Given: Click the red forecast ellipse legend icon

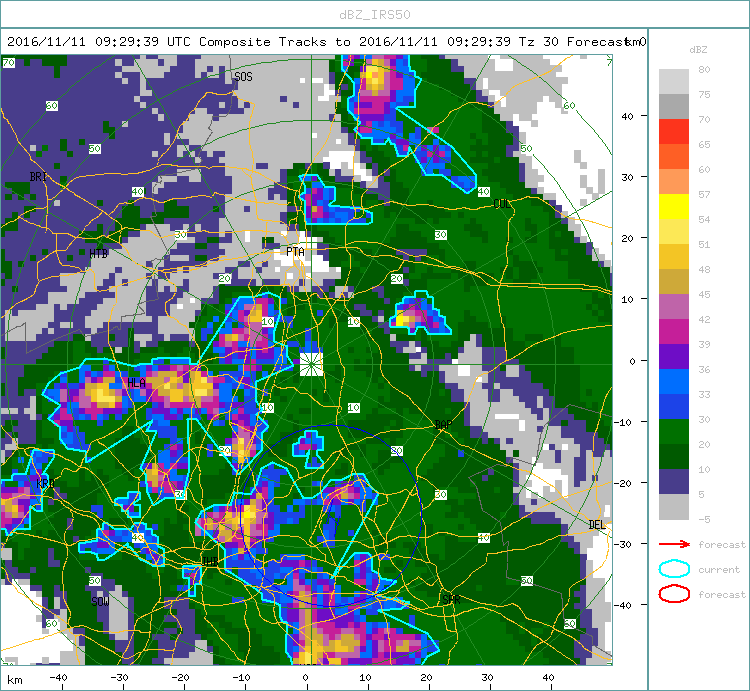Looking at the screenshot, I should click(674, 594).
